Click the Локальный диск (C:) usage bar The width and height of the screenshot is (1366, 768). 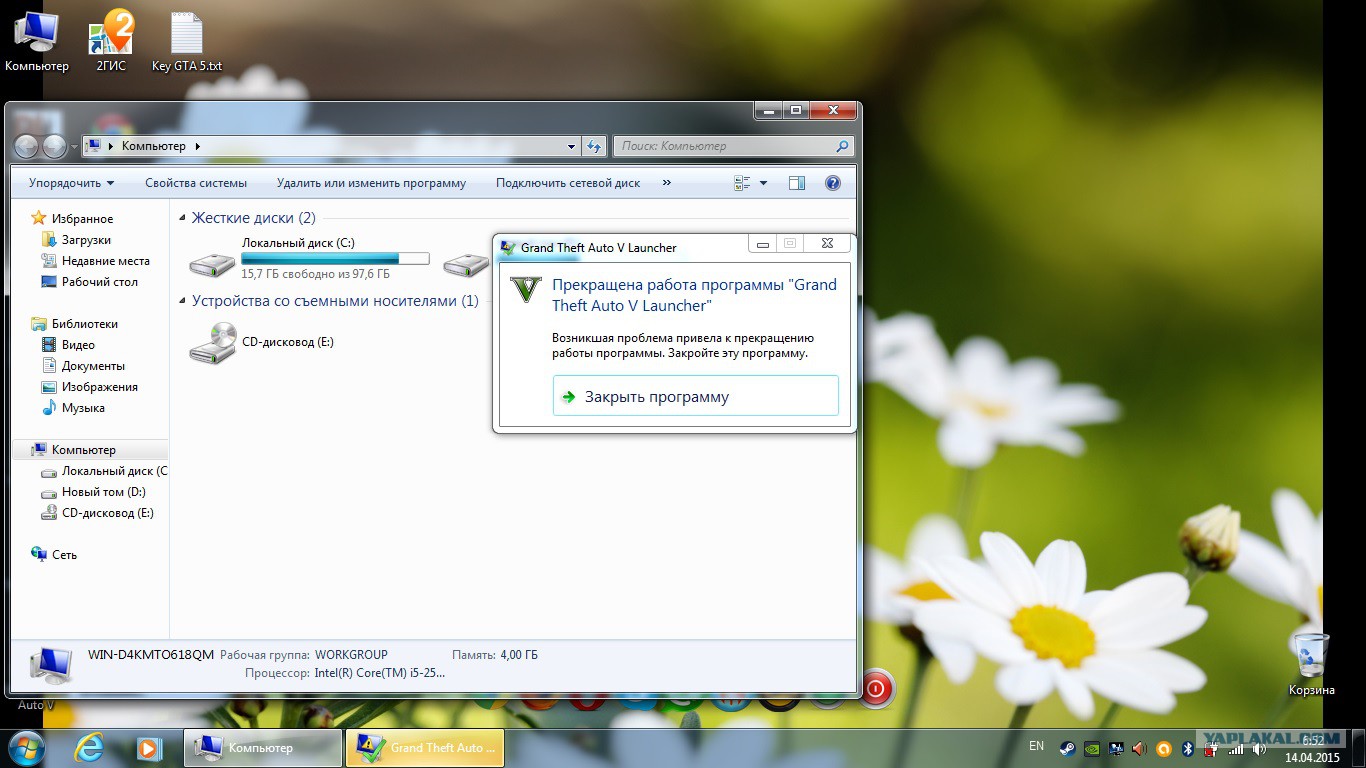(335, 259)
